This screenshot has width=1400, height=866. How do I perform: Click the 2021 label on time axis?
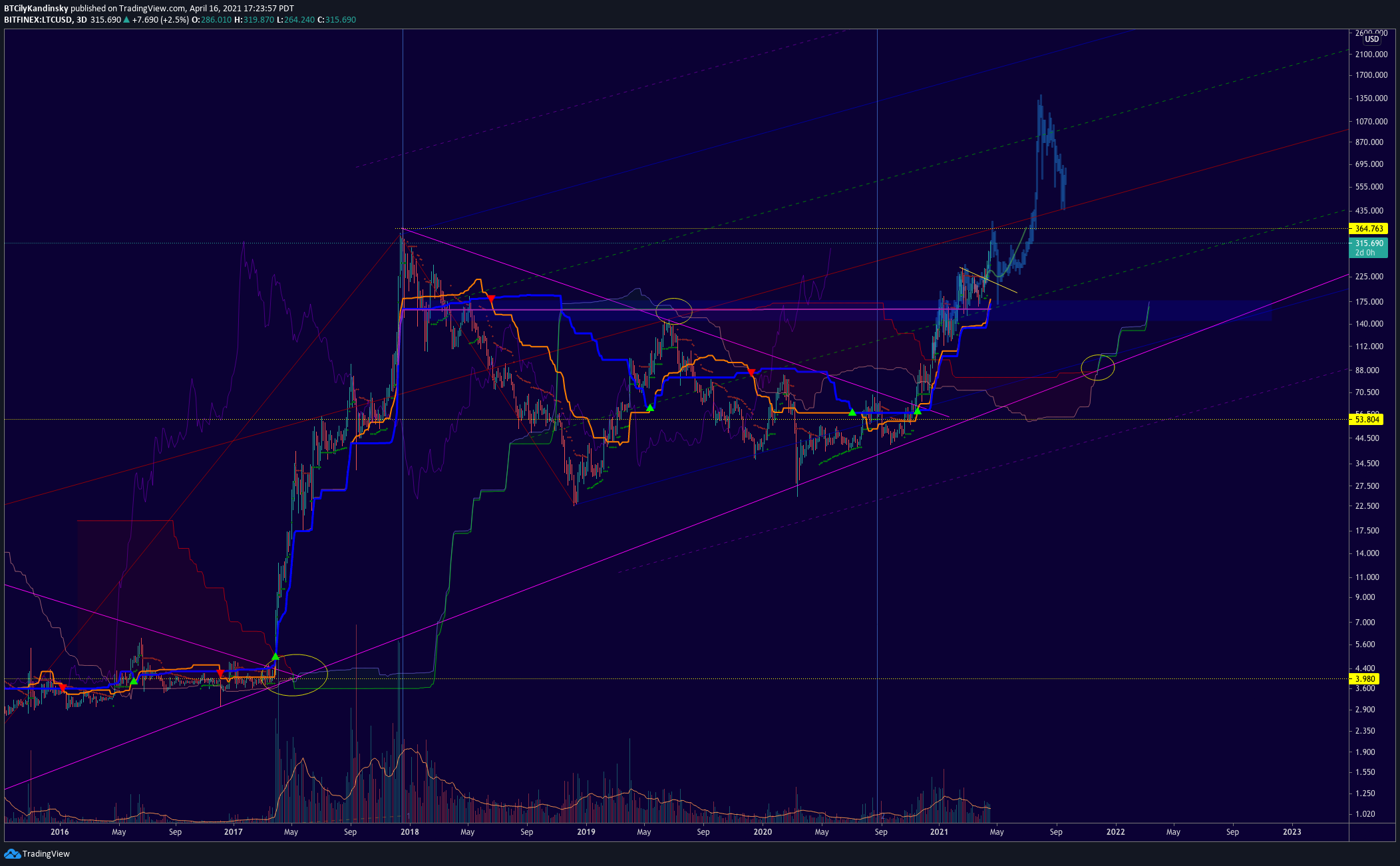940,832
